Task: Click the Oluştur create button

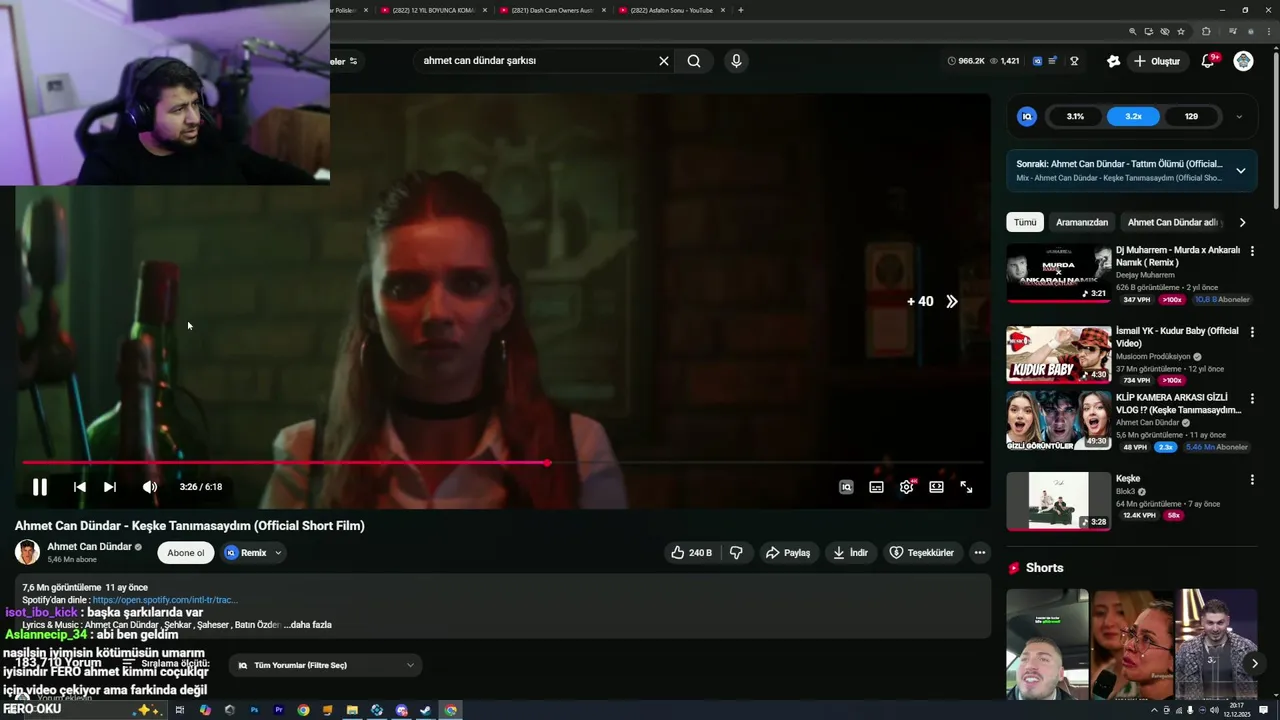Action: 1157,61
